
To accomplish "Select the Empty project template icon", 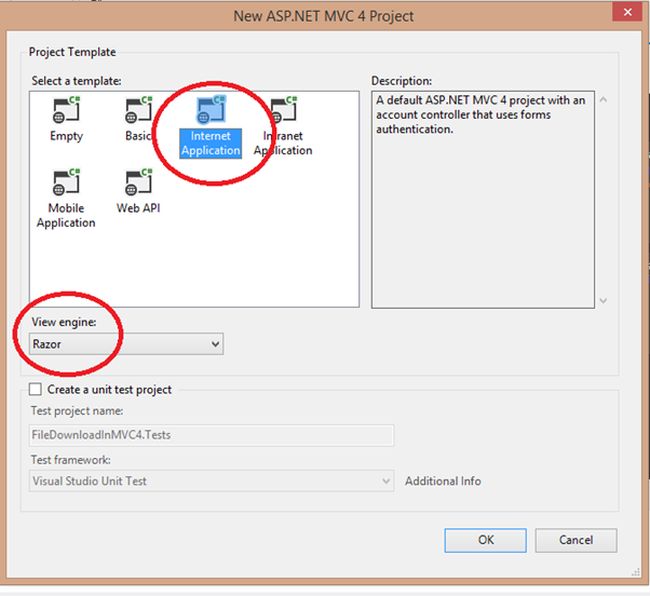I will coord(66,110).
